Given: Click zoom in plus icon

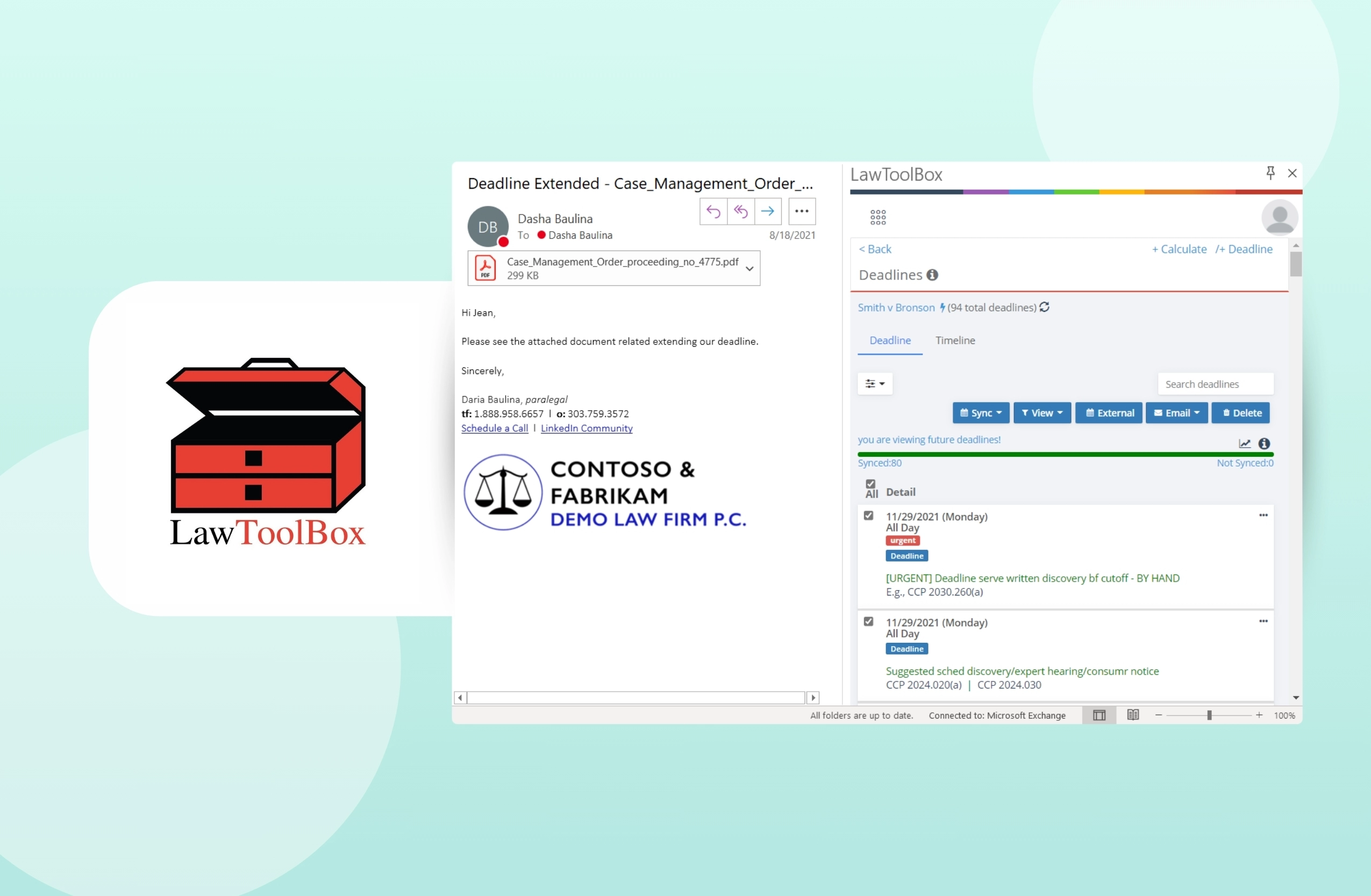Looking at the screenshot, I should click(x=1259, y=715).
